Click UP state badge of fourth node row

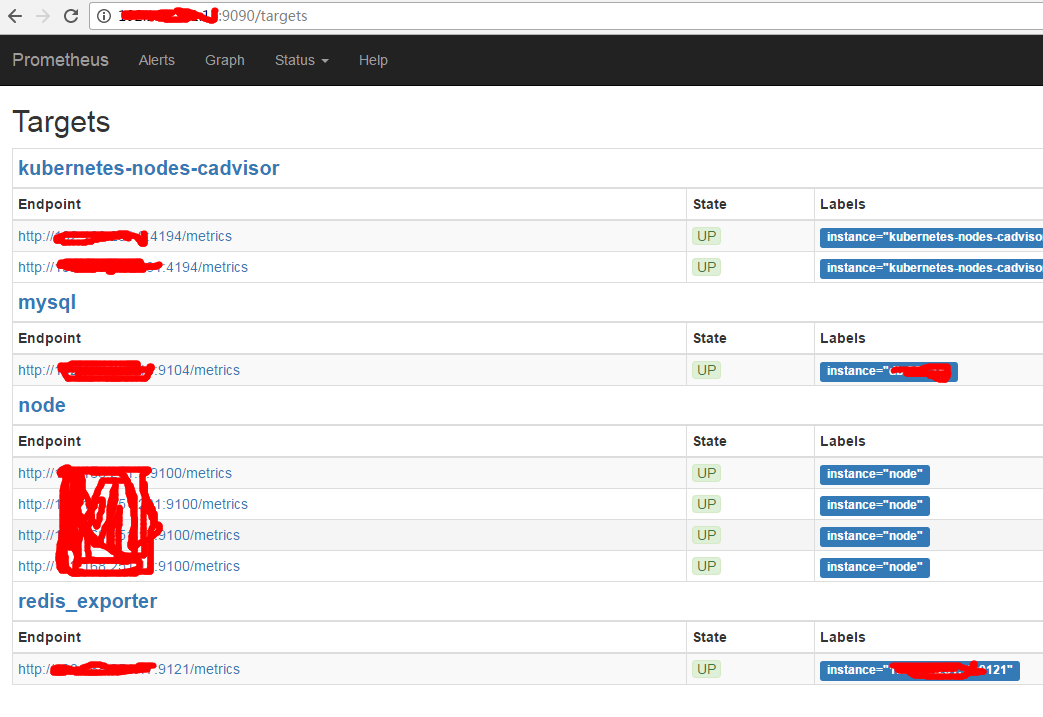click(706, 566)
